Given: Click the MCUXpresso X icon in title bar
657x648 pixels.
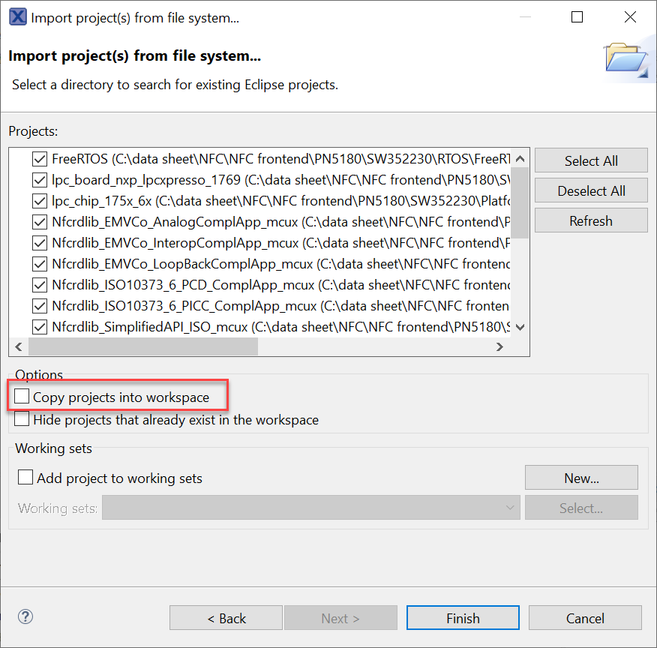Looking at the screenshot, I should [x=18, y=18].
